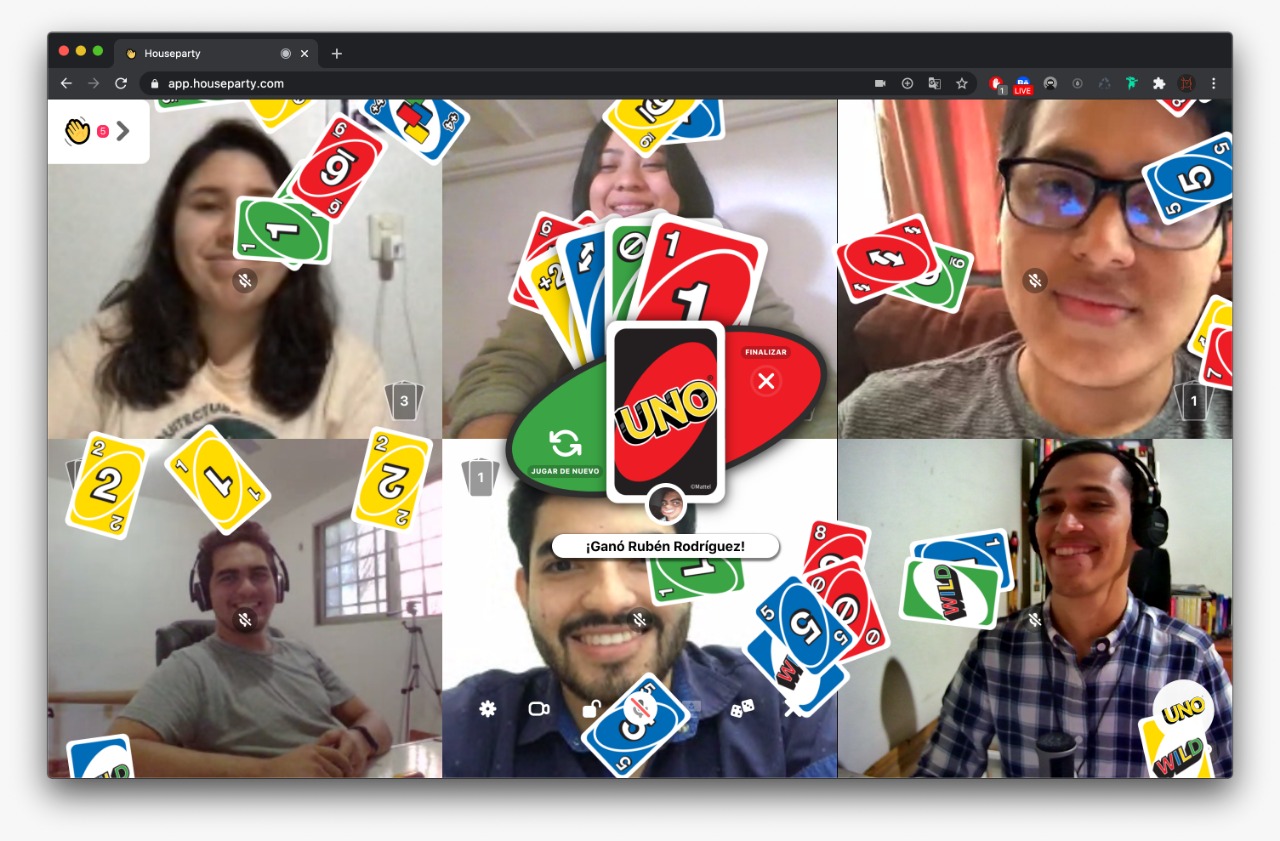Viewport: 1280px width, 841px height.
Task: Select the video tile with person wearing glasses
Action: 1035,269
